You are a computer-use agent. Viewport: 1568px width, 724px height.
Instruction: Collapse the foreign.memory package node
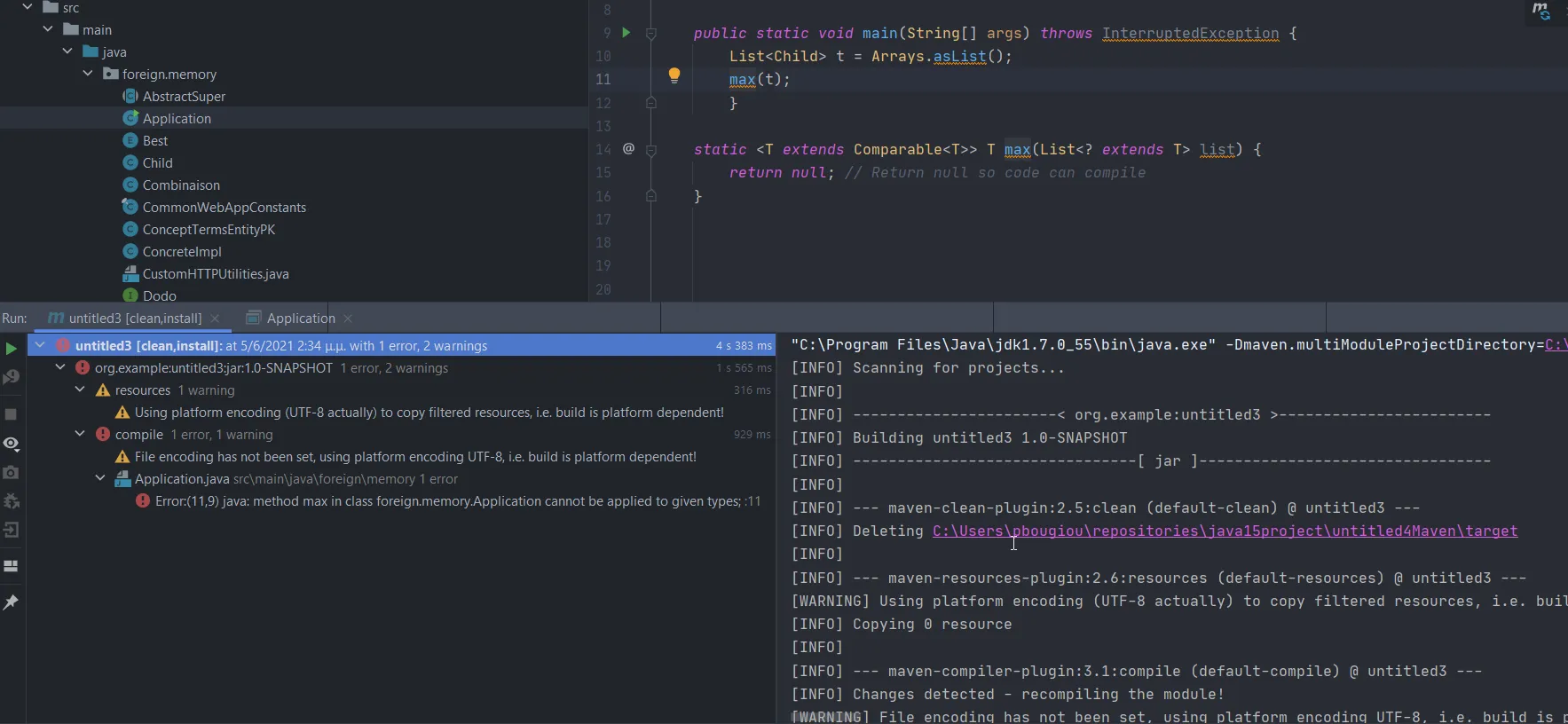click(88, 74)
